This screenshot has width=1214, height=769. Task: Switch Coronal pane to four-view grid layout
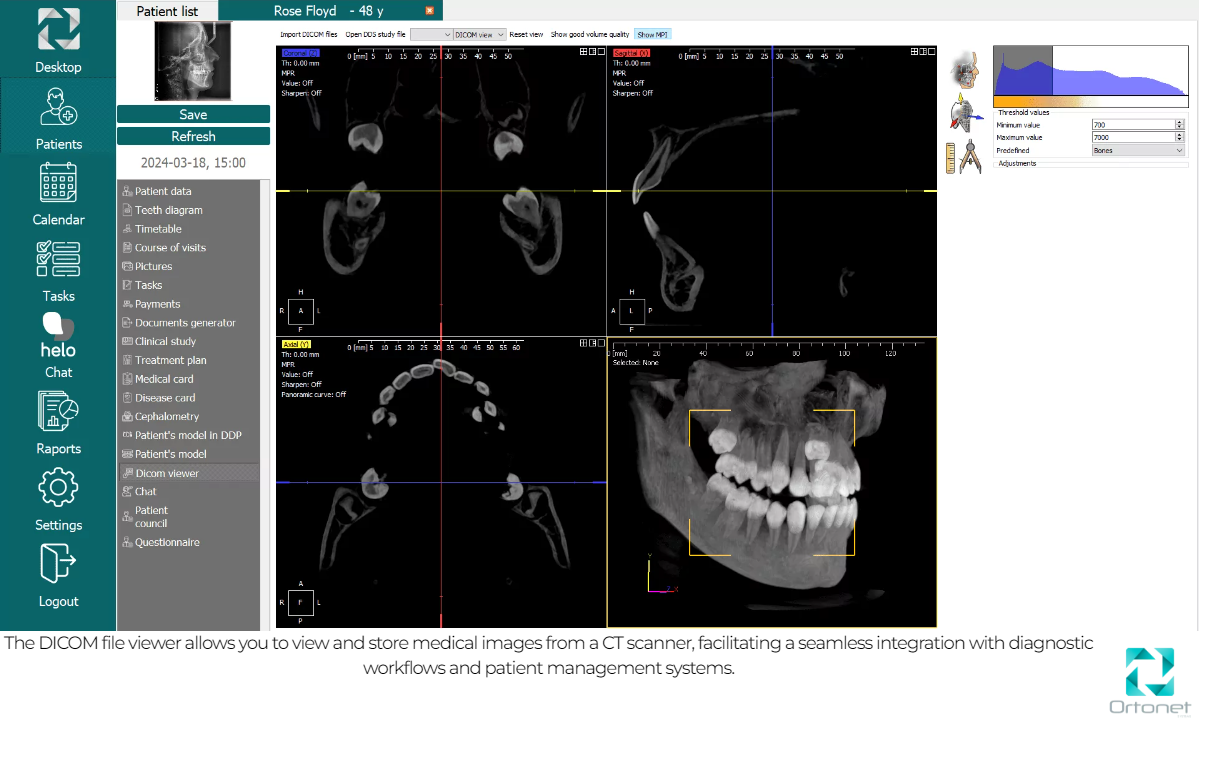(x=583, y=51)
